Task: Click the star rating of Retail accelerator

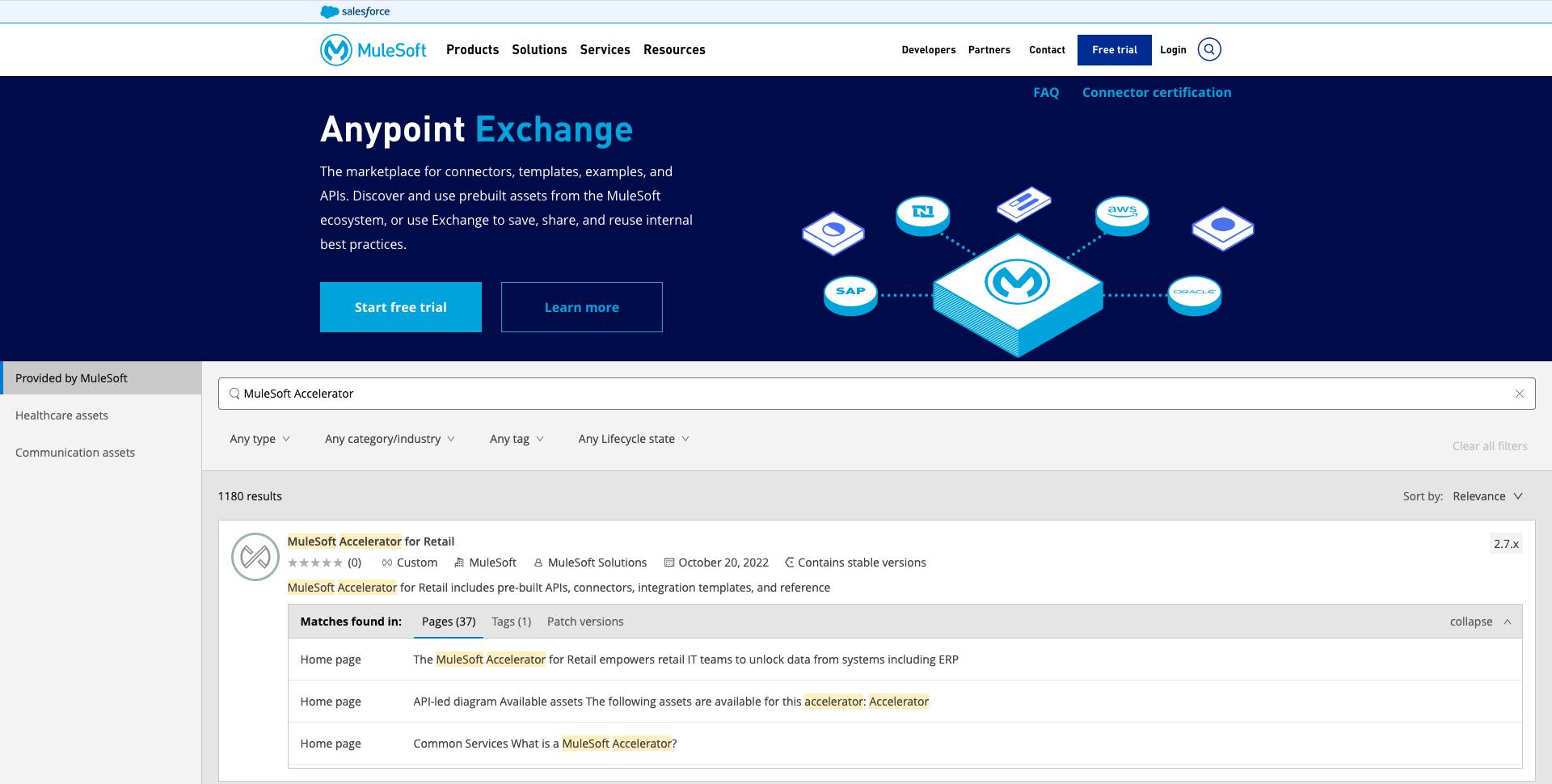Action: click(315, 563)
